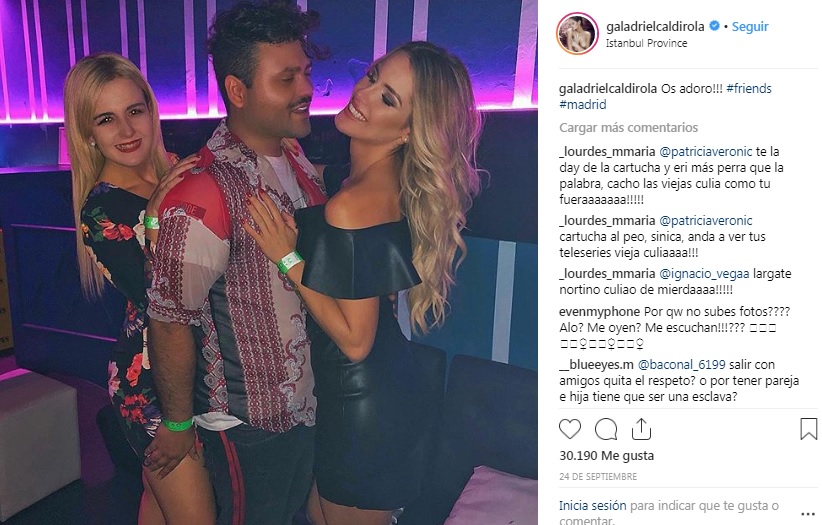Follow the account with Seguir
The image size is (822, 525).
[x=750, y=26]
